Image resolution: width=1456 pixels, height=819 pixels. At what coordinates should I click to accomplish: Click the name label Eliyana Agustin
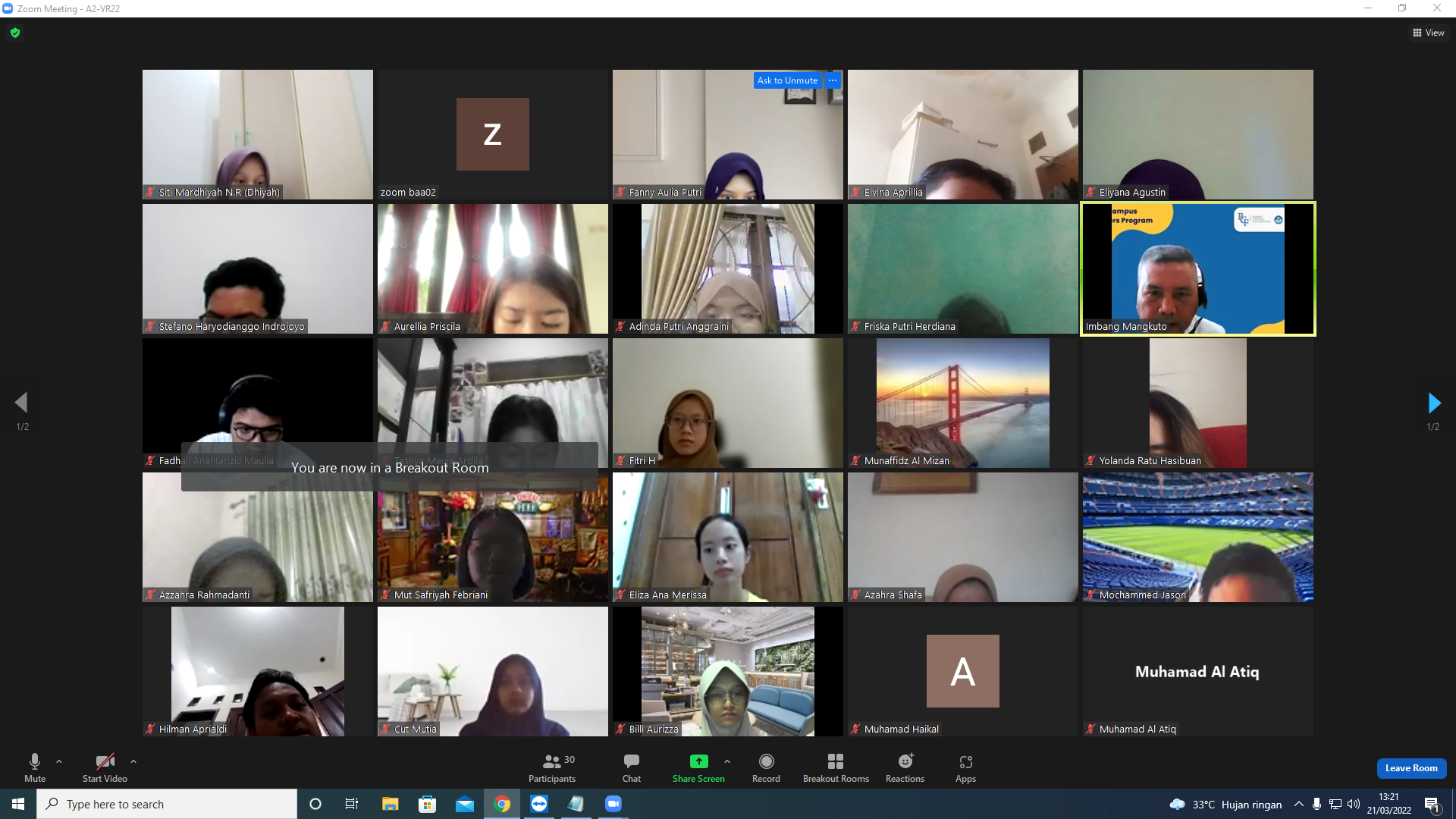click(x=1132, y=193)
